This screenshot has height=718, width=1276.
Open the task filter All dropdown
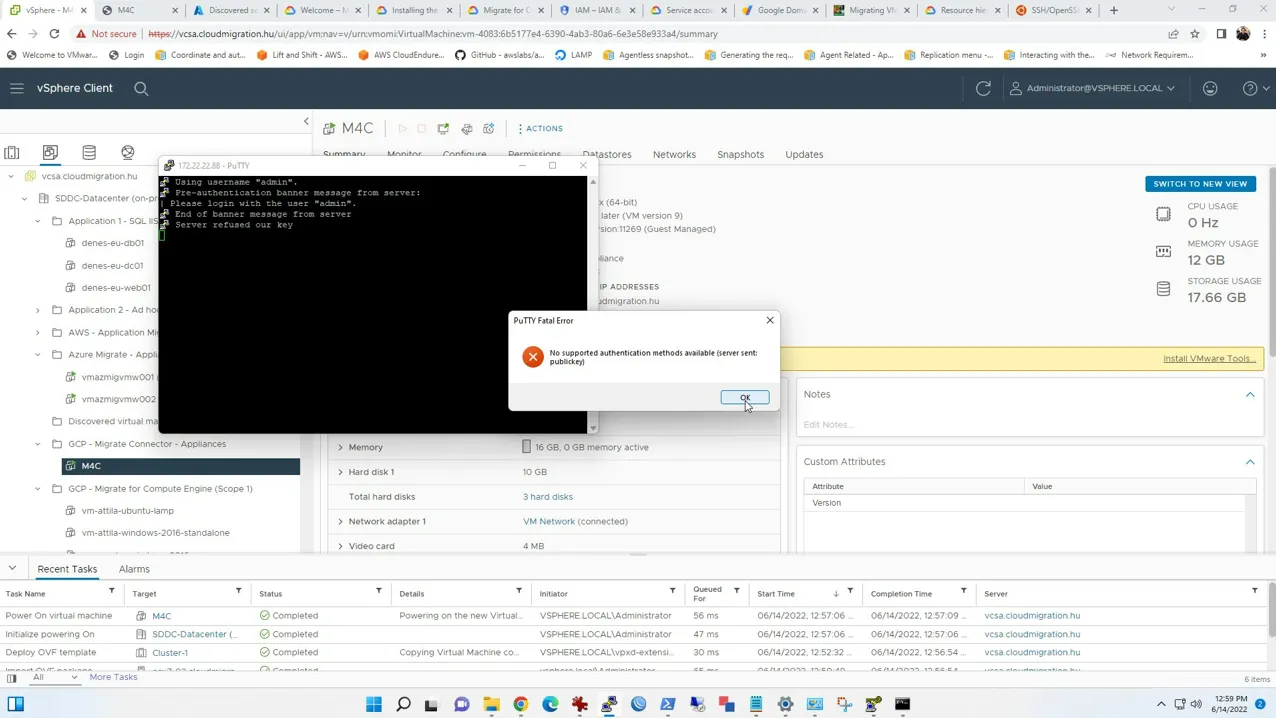coord(55,678)
